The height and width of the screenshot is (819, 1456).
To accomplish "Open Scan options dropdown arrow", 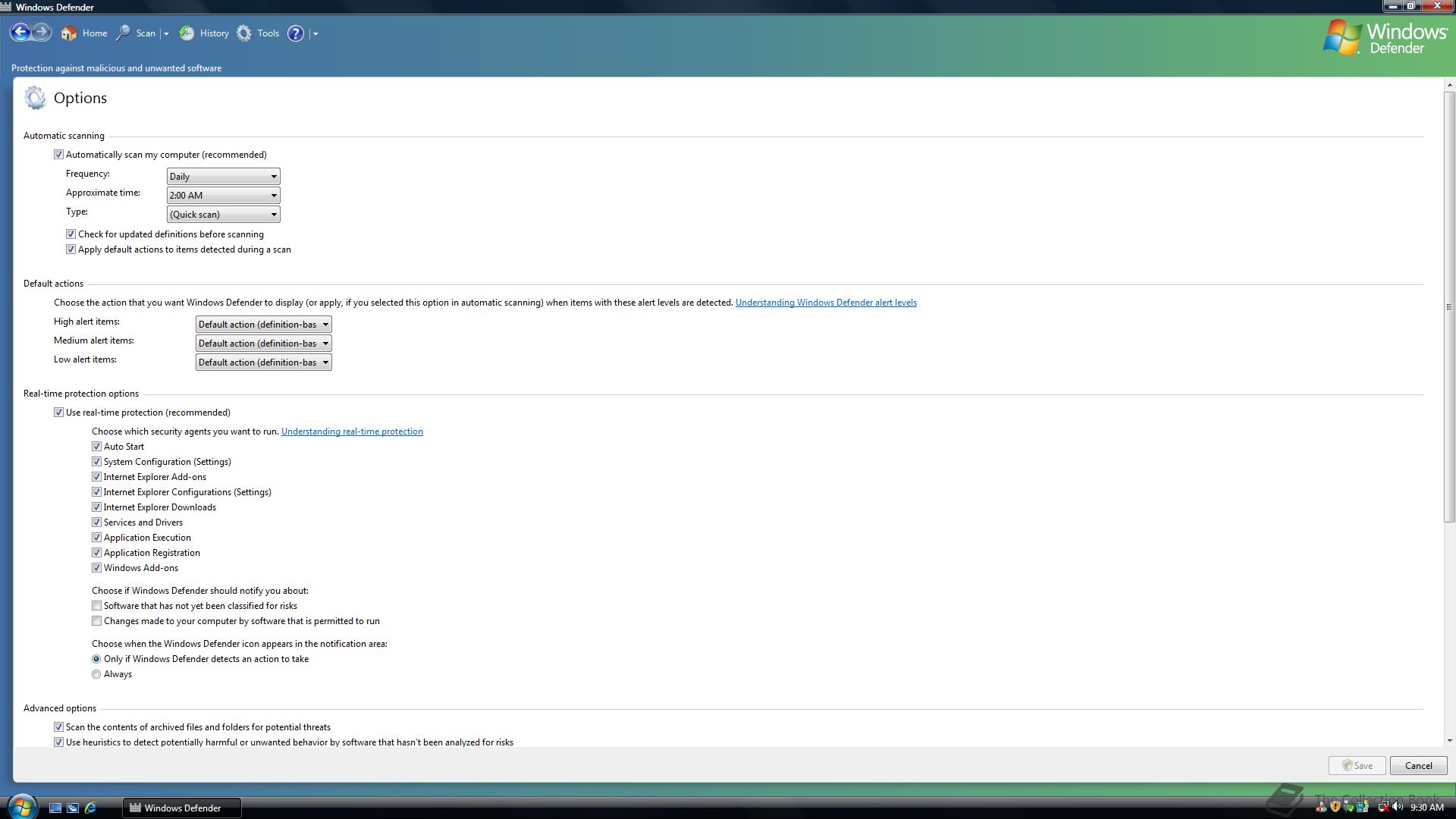I will click(x=166, y=34).
